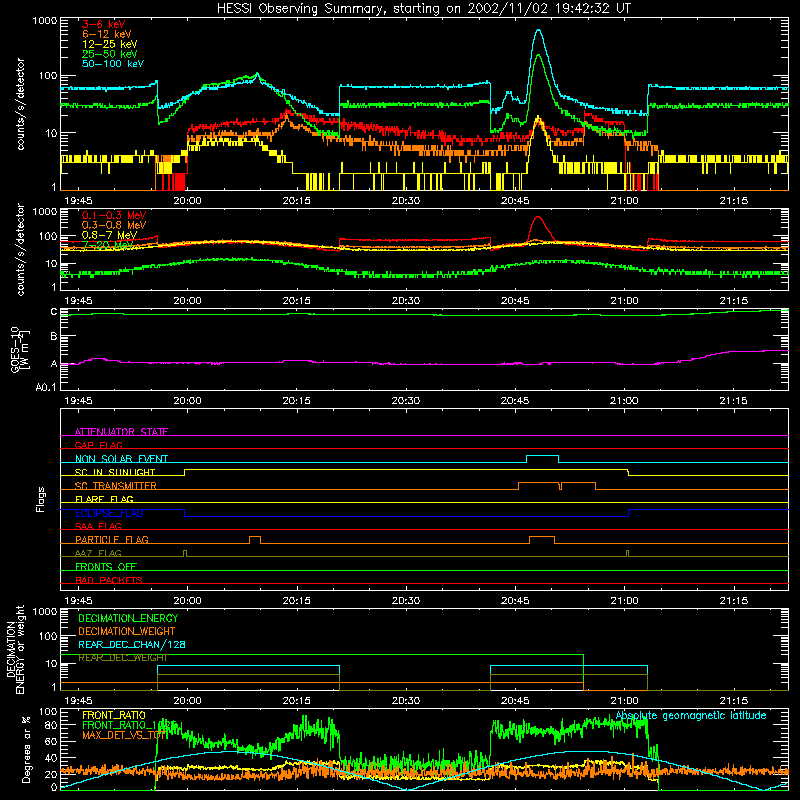This screenshot has width=800, height=800.
Task: Click the red 0.1-0.3 MeV burst peak
Action: [538, 217]
